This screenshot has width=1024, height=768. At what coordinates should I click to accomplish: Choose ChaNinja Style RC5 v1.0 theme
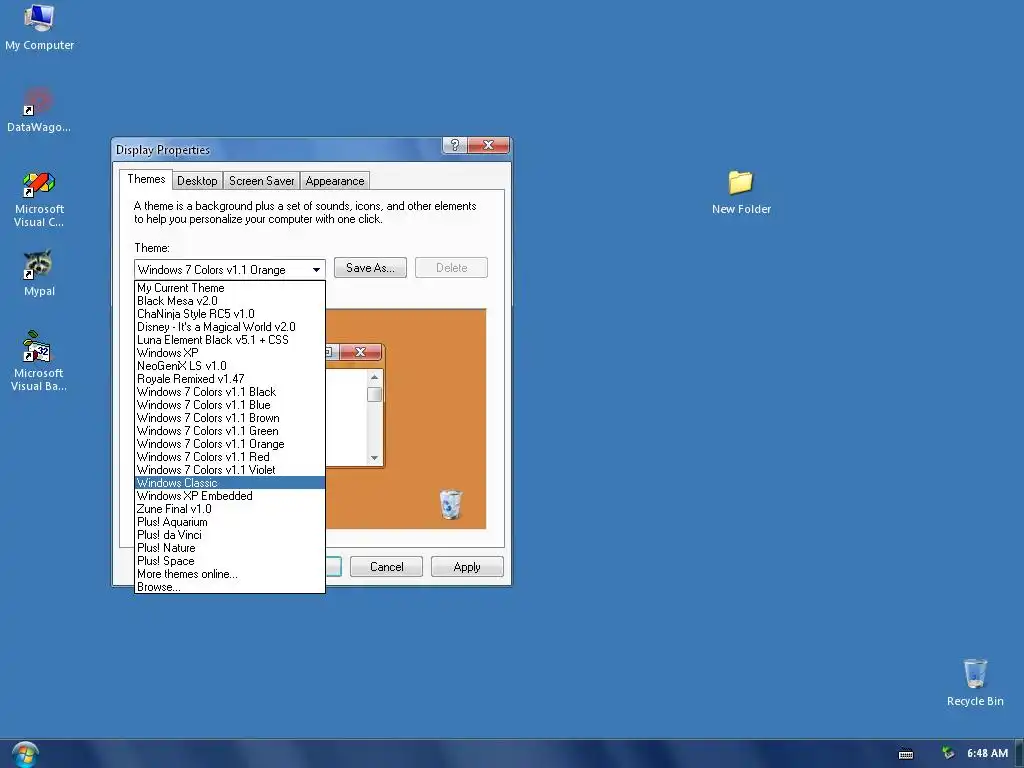pyautogui.click(x=230, y=314)
